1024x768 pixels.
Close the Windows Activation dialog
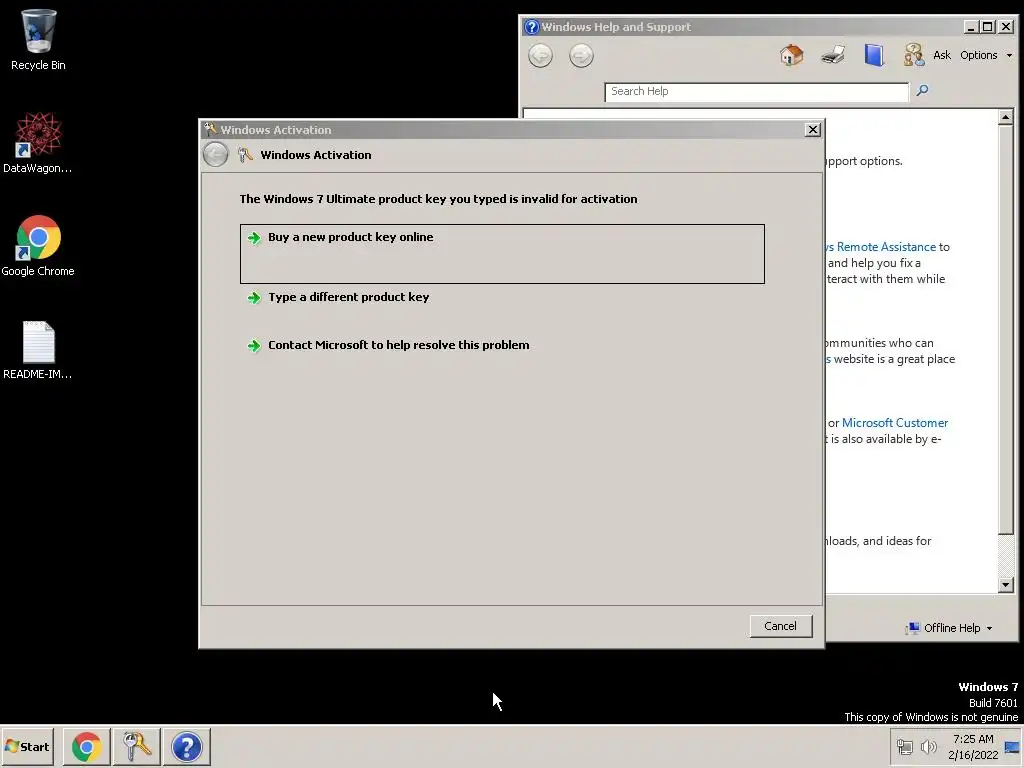pyautogui.click(x=812, y=129)
